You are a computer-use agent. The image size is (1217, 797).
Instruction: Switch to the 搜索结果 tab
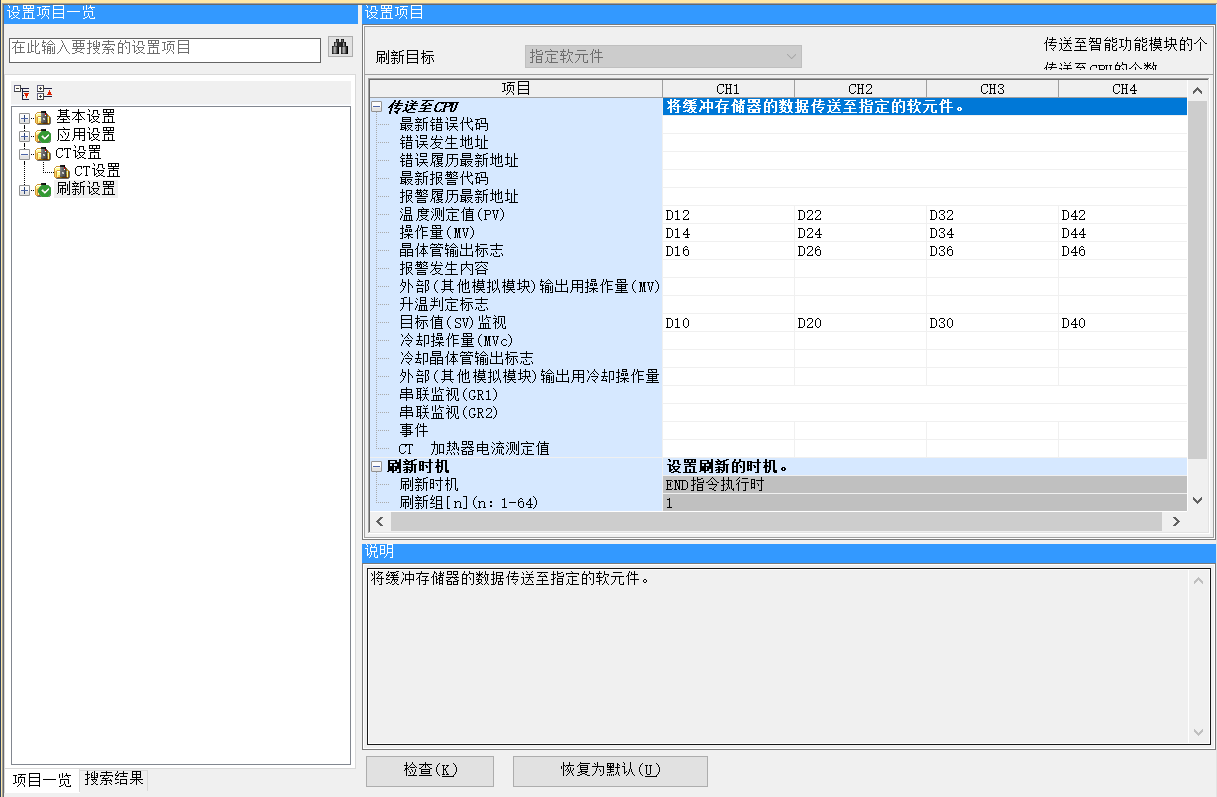coord(114,779)
